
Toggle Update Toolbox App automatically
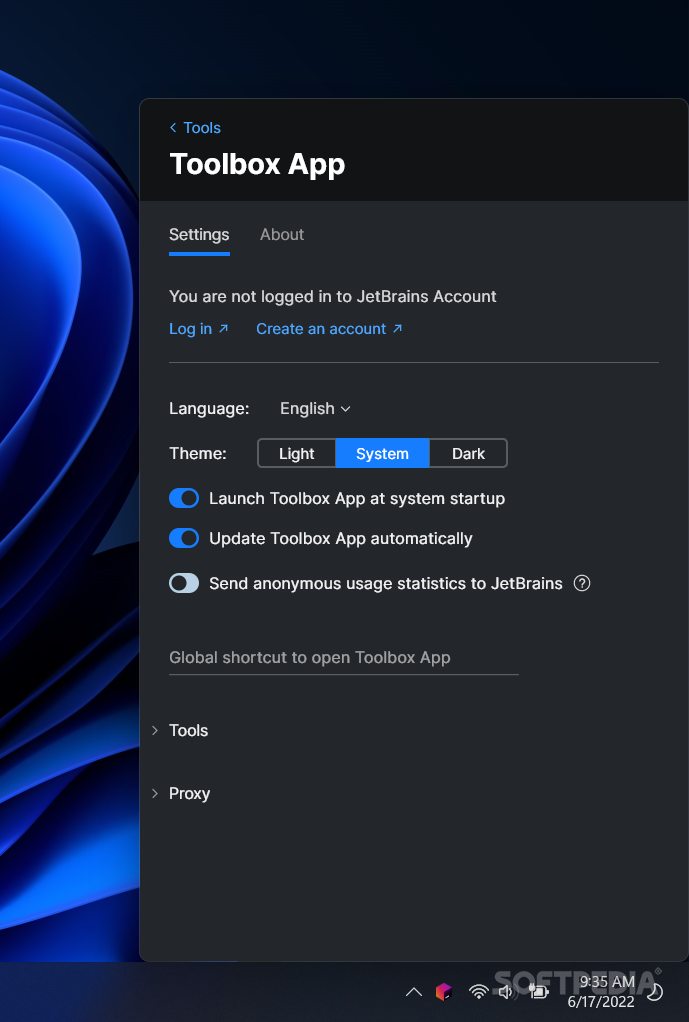point(184,538)
